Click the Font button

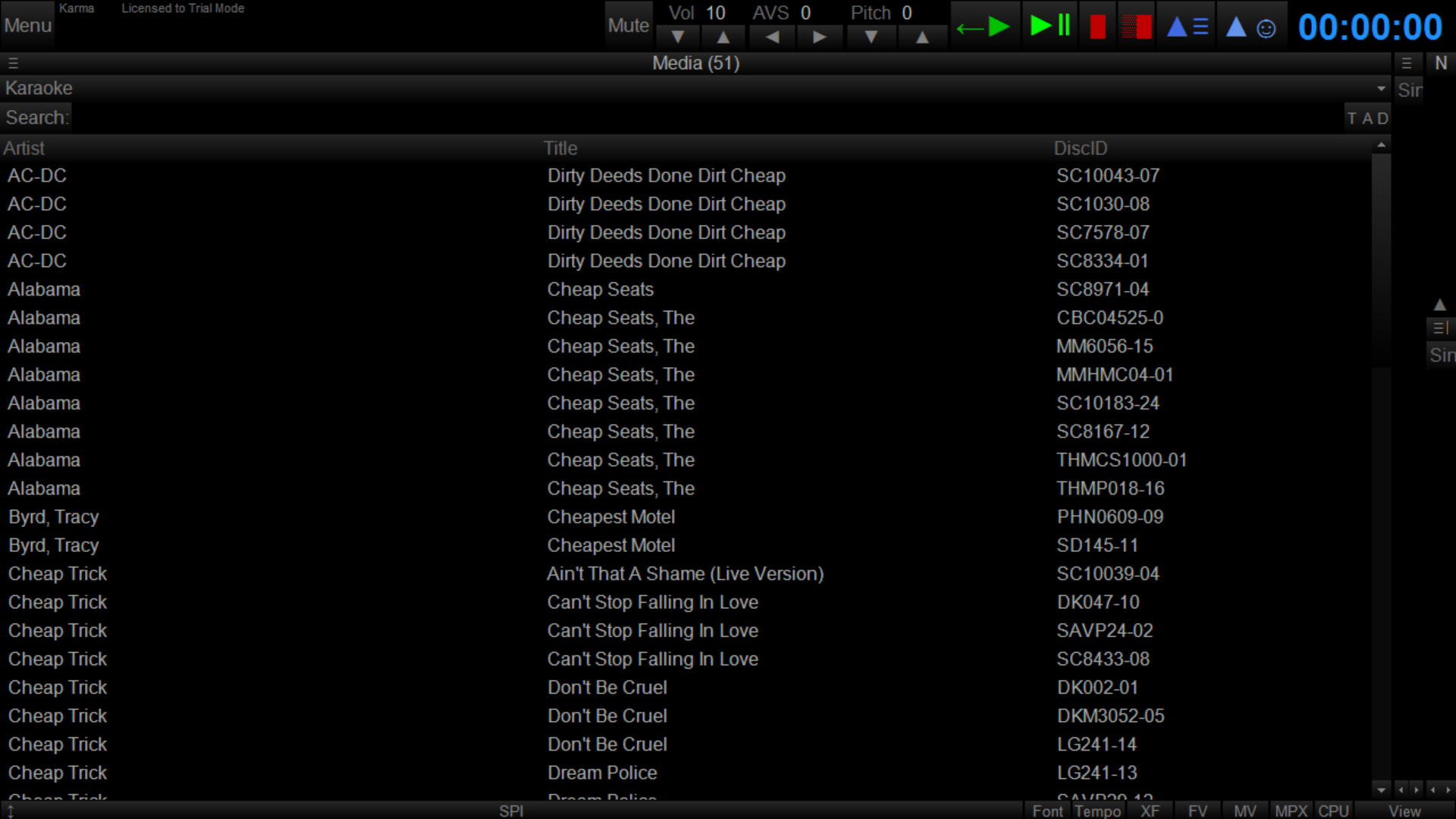click(x=1047, y=811)
